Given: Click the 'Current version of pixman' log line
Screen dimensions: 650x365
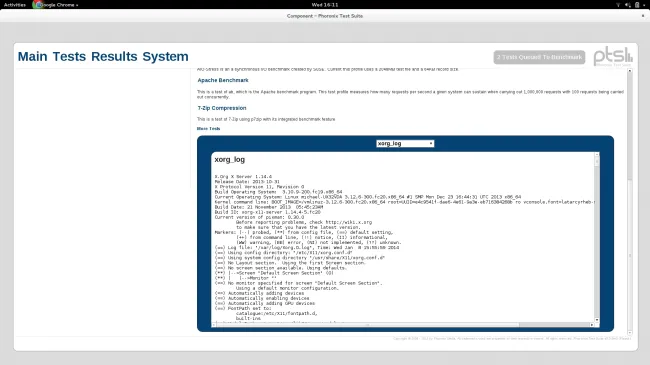Looking at the screenshot, I should point(259,217).
